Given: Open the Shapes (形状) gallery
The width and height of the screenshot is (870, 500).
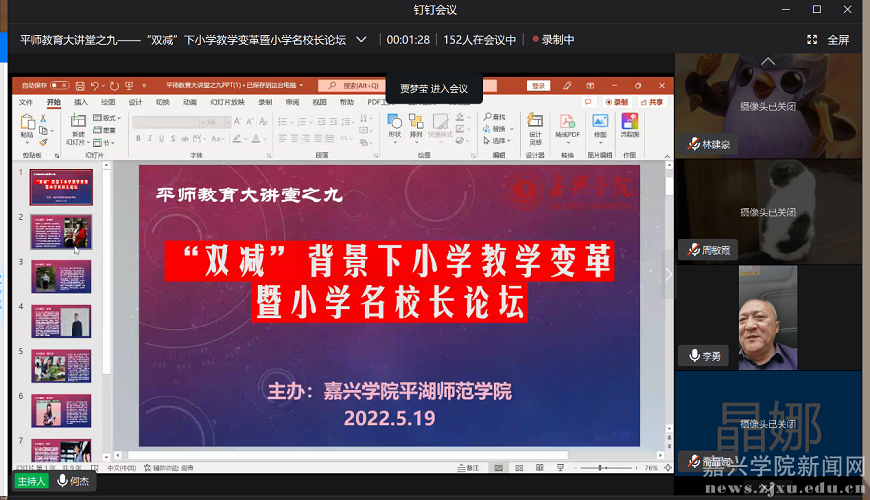Looking at the screenshot, I should coord(394,126).
